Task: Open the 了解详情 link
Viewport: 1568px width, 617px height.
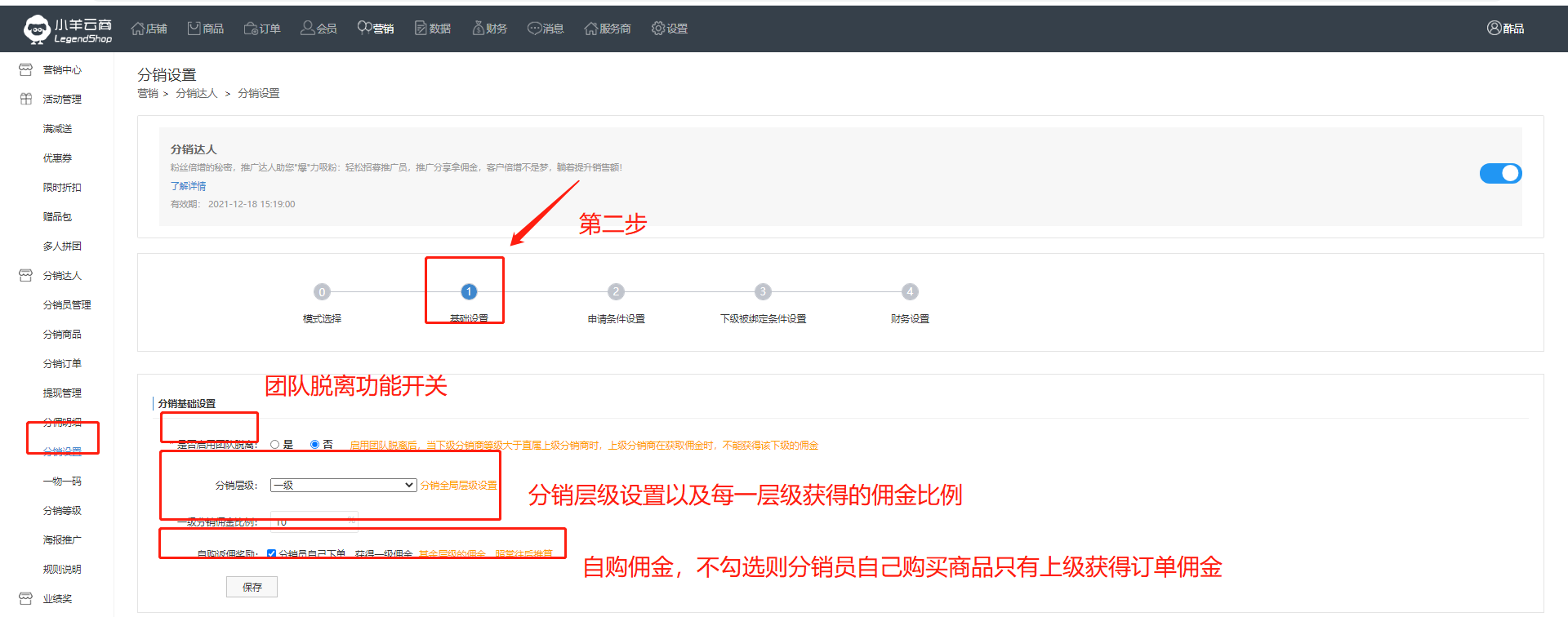Action: click(188, 186)
